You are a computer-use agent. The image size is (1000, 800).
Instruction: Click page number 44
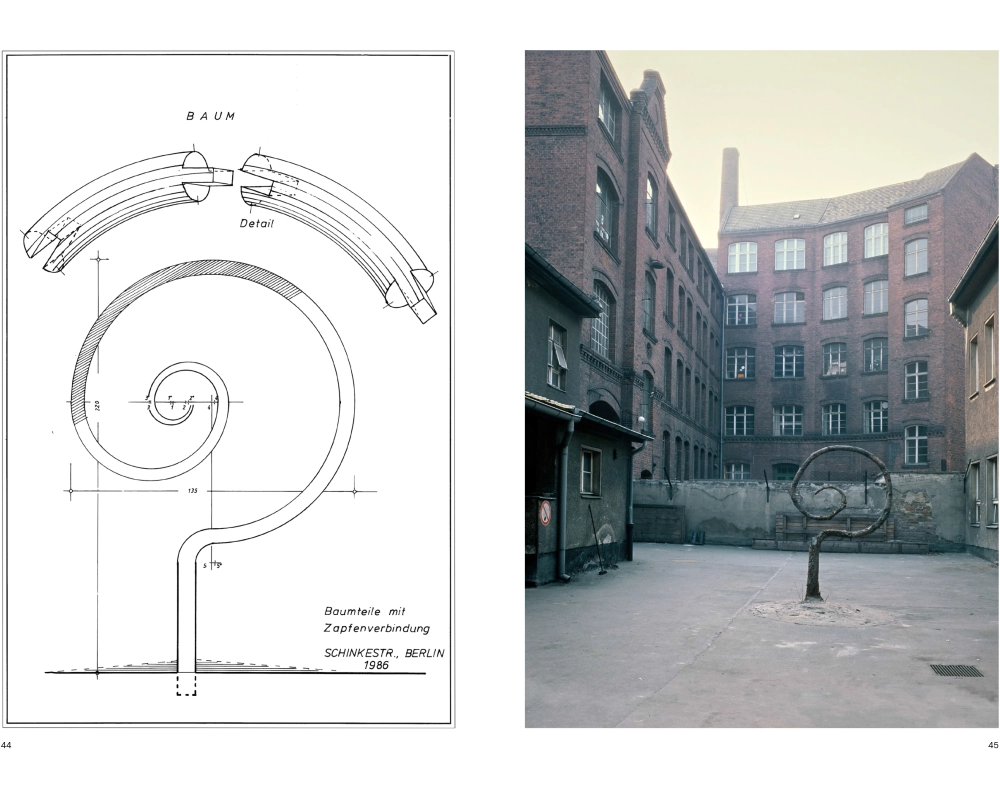click(x=7, y=744)
